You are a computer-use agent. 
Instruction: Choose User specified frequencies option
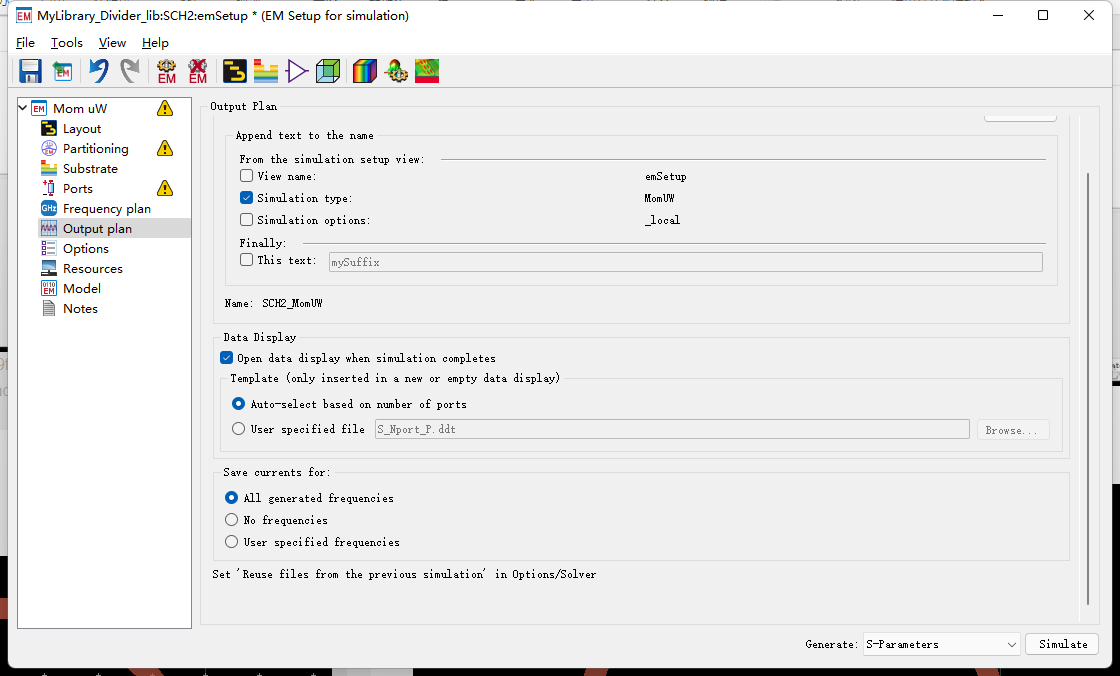pos(231,542)
